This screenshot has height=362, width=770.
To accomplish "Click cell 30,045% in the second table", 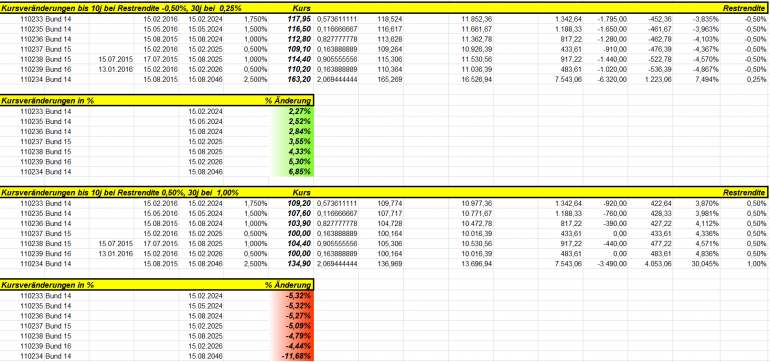I will pos(696,264).
